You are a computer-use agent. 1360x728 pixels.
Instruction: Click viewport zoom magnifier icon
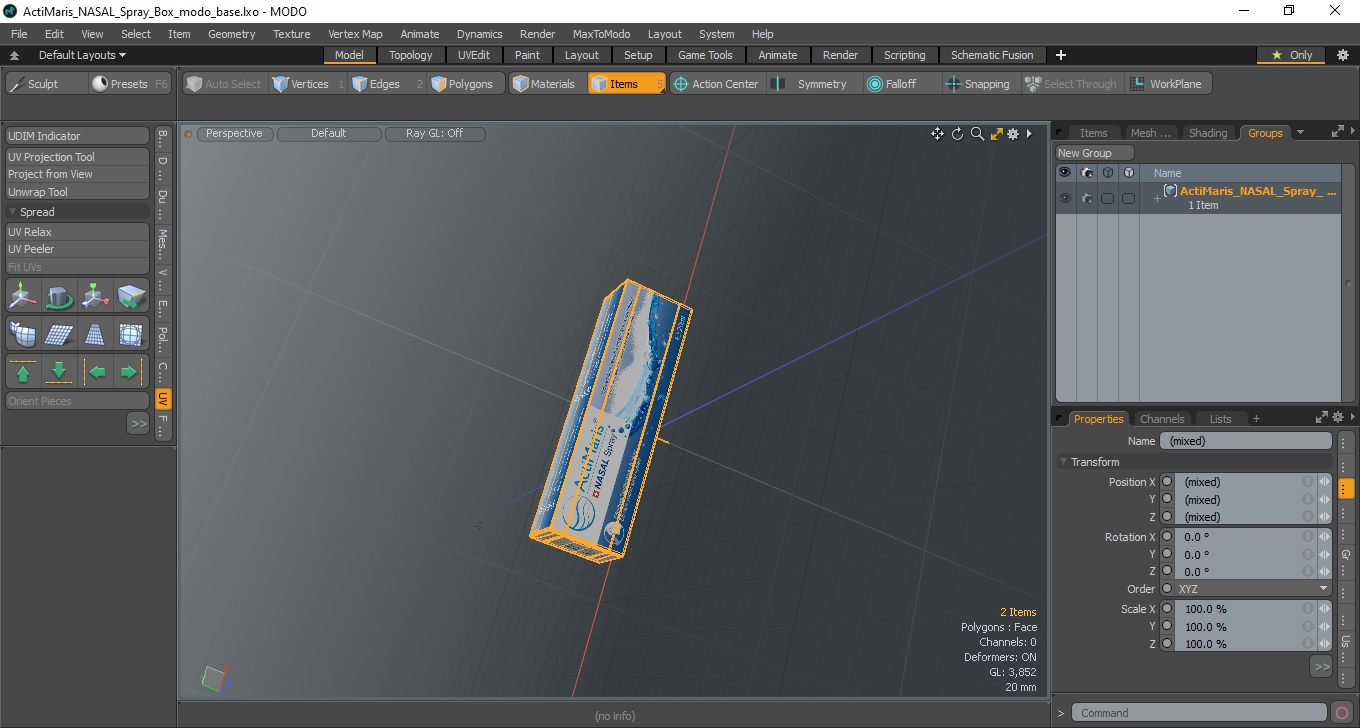pos(977,134)
